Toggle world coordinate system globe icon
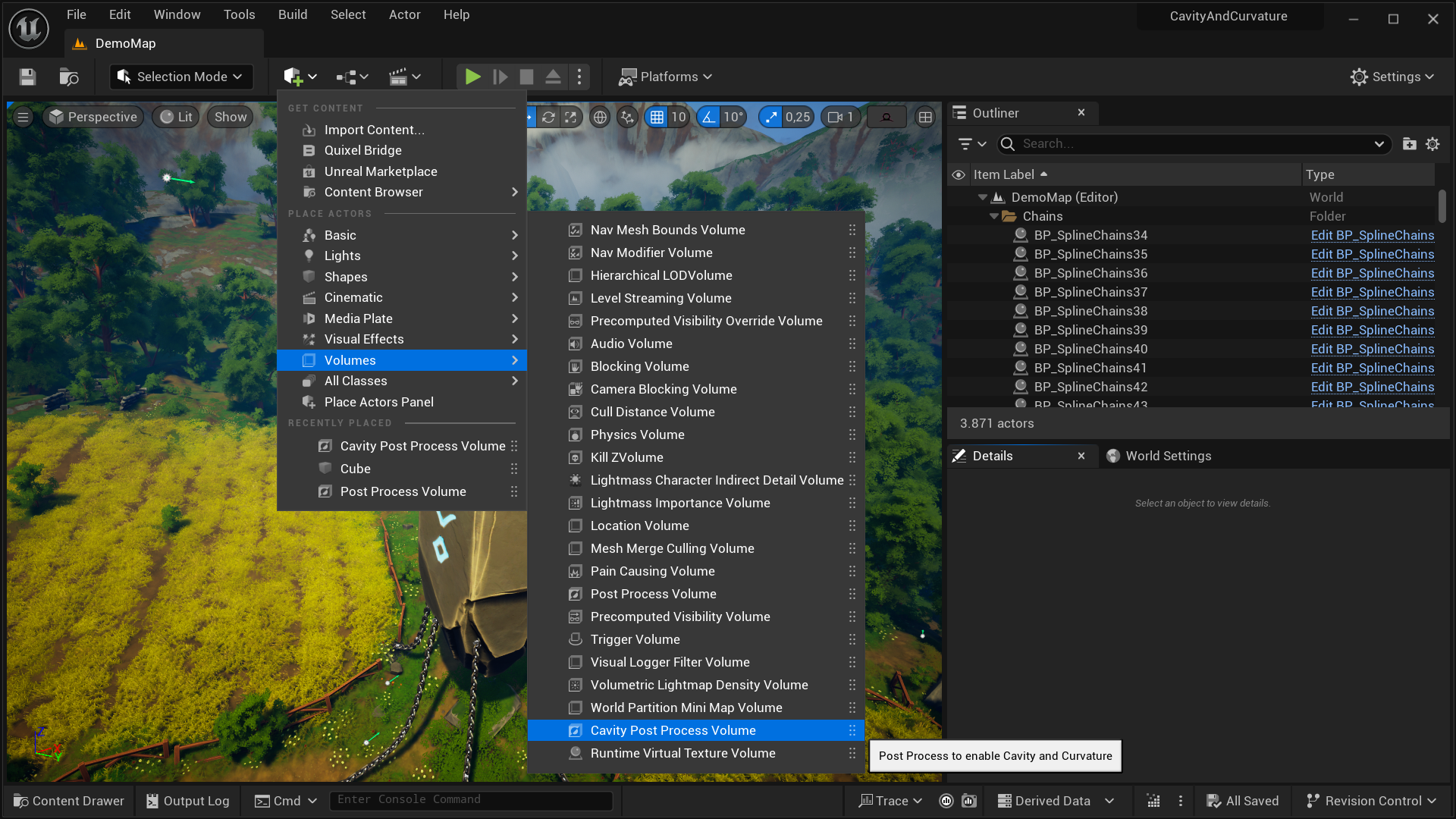 600,117
